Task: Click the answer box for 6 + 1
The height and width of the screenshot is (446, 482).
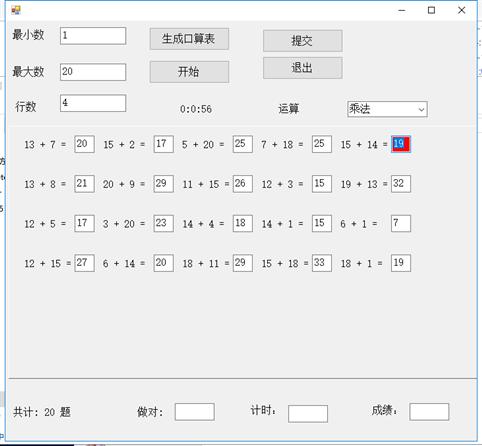Action: 401,223
